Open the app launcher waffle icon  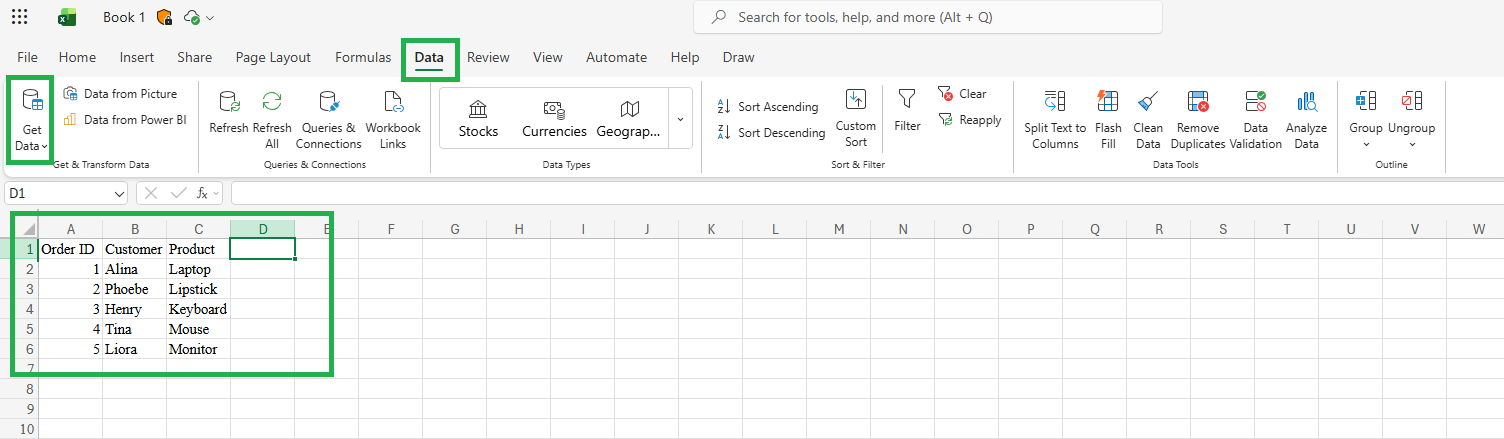click(19, 17)
